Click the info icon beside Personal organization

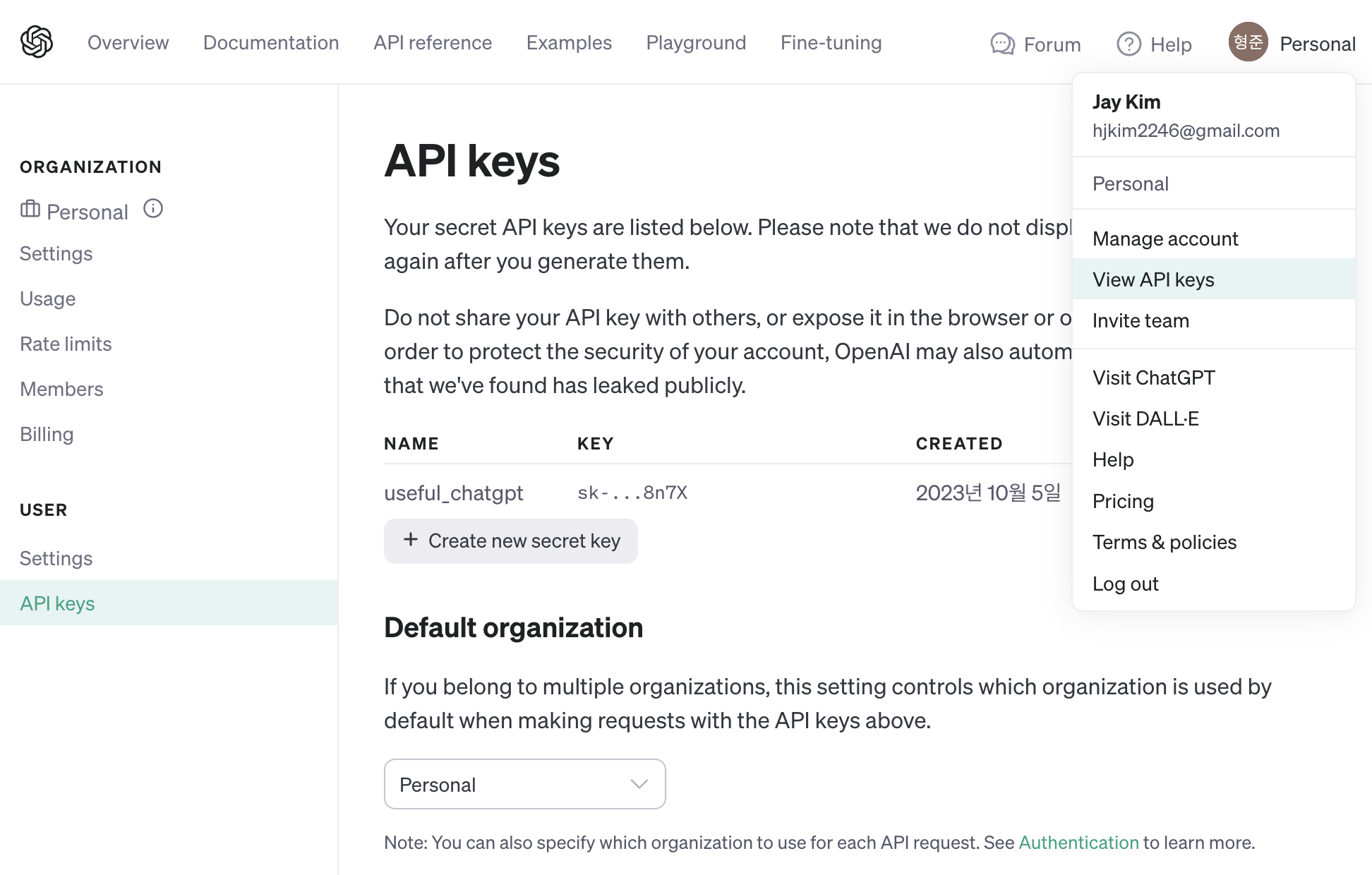(153, 209)
